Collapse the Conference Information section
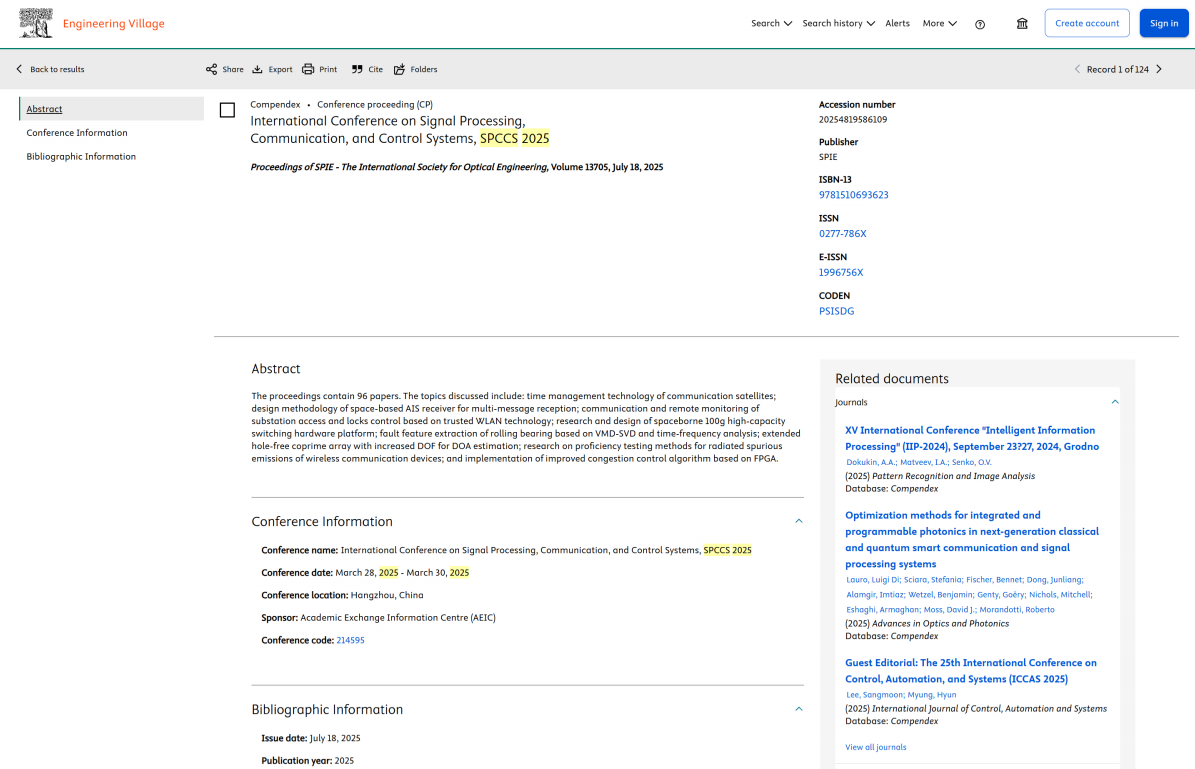The width and height of the screenshot is (1195, 769). tap(799, 521)
